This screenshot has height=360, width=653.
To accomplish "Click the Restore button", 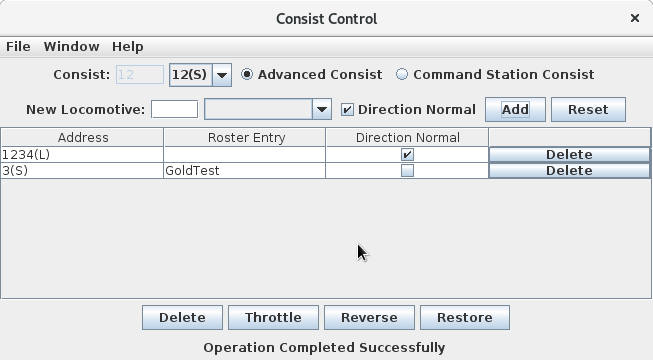I will click(465, 318).
